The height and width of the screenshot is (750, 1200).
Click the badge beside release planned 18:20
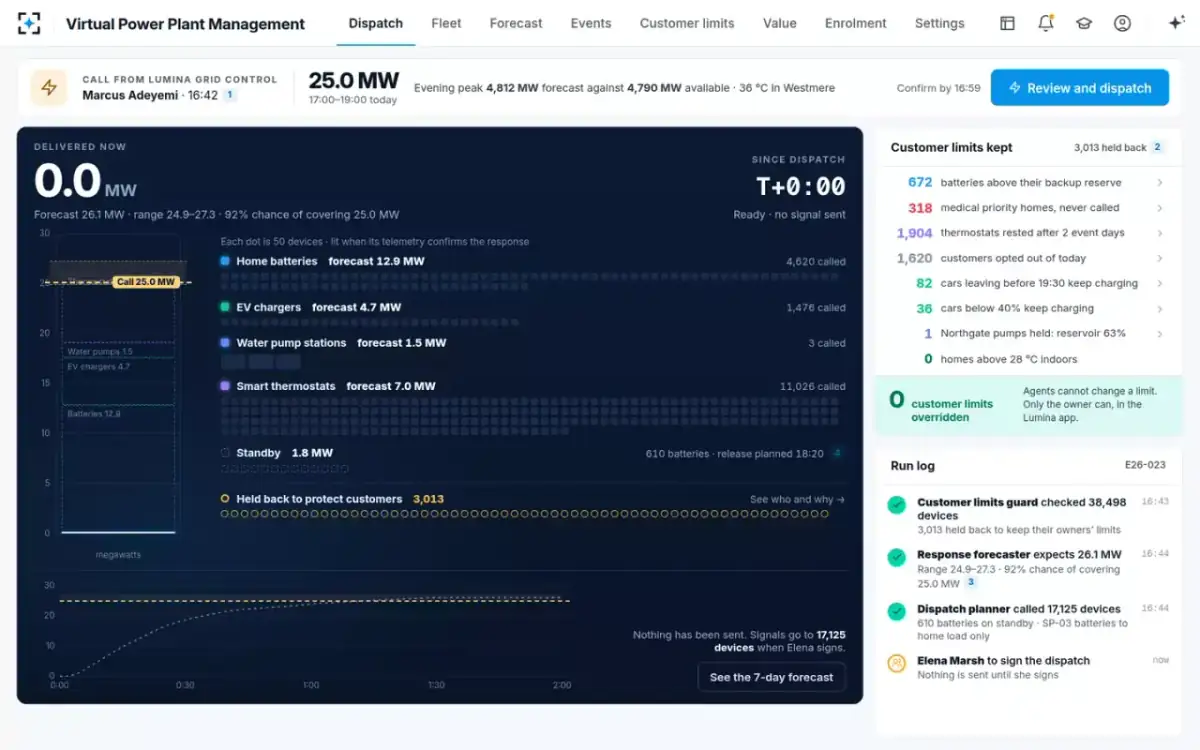click(837, 453)
